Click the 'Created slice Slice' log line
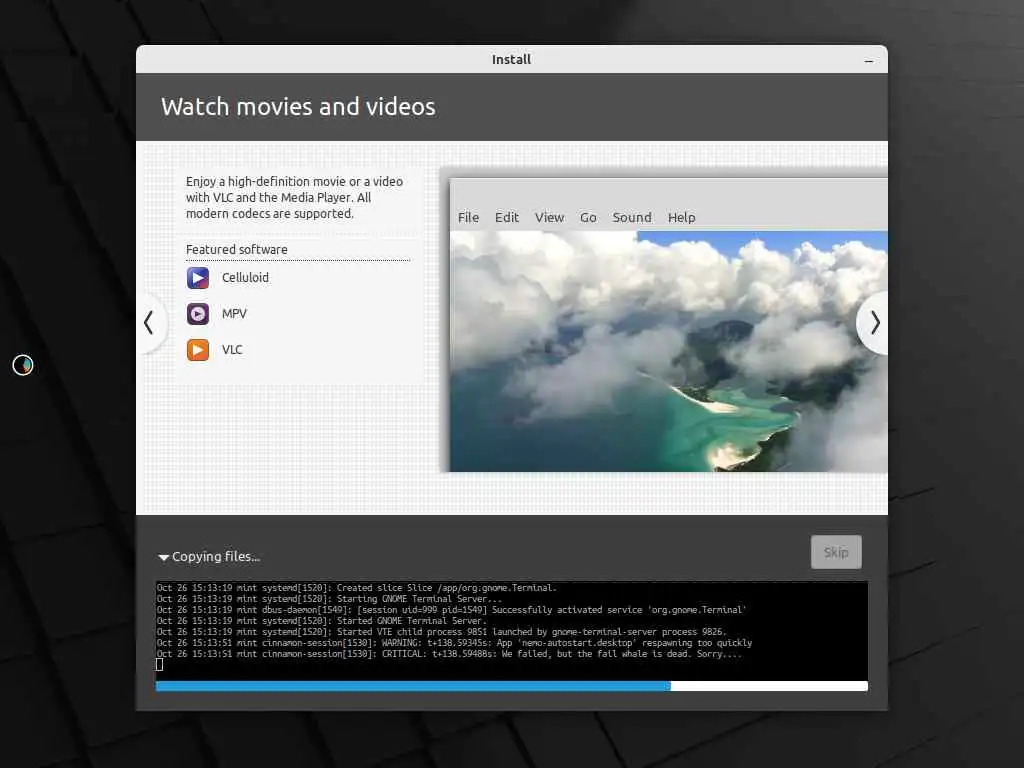The image size is (1024, 768). 357,588
